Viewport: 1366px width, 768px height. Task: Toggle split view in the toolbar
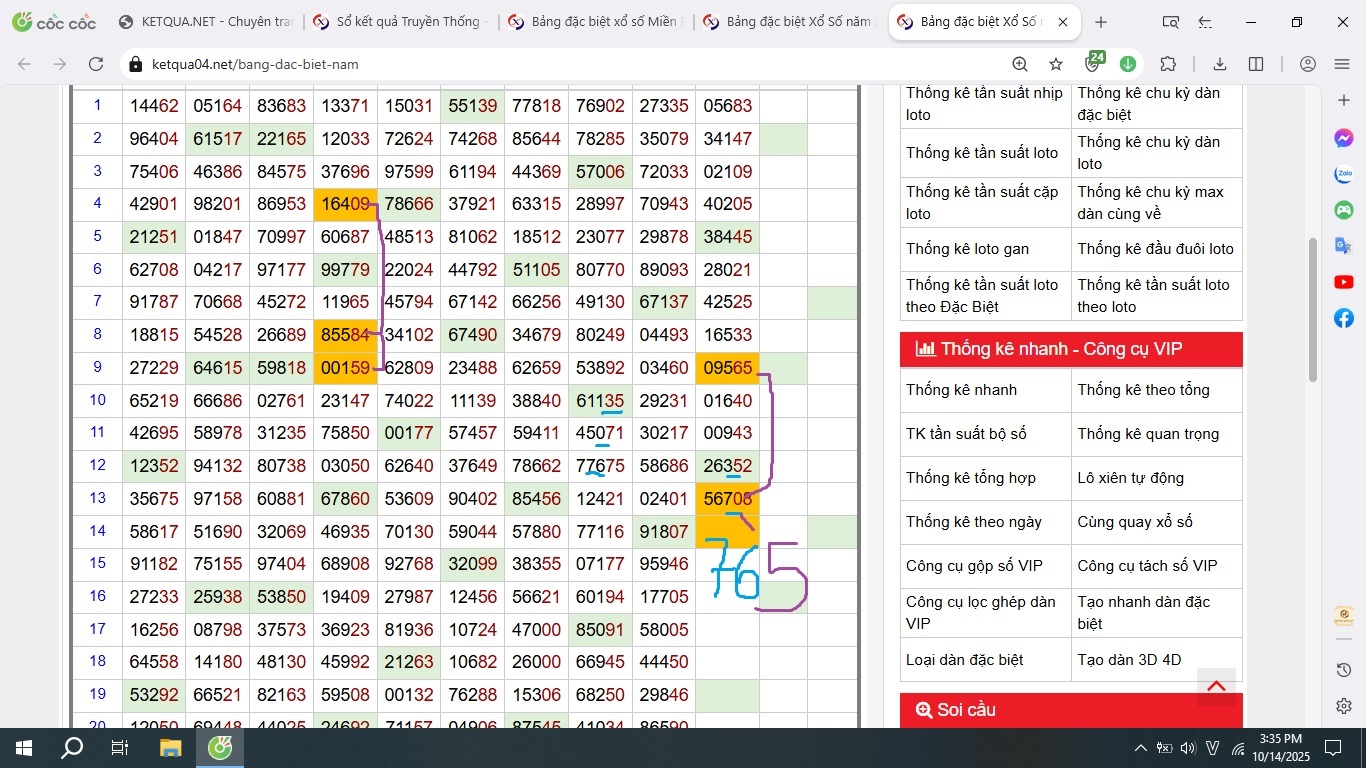click(x=1256, y=64)
